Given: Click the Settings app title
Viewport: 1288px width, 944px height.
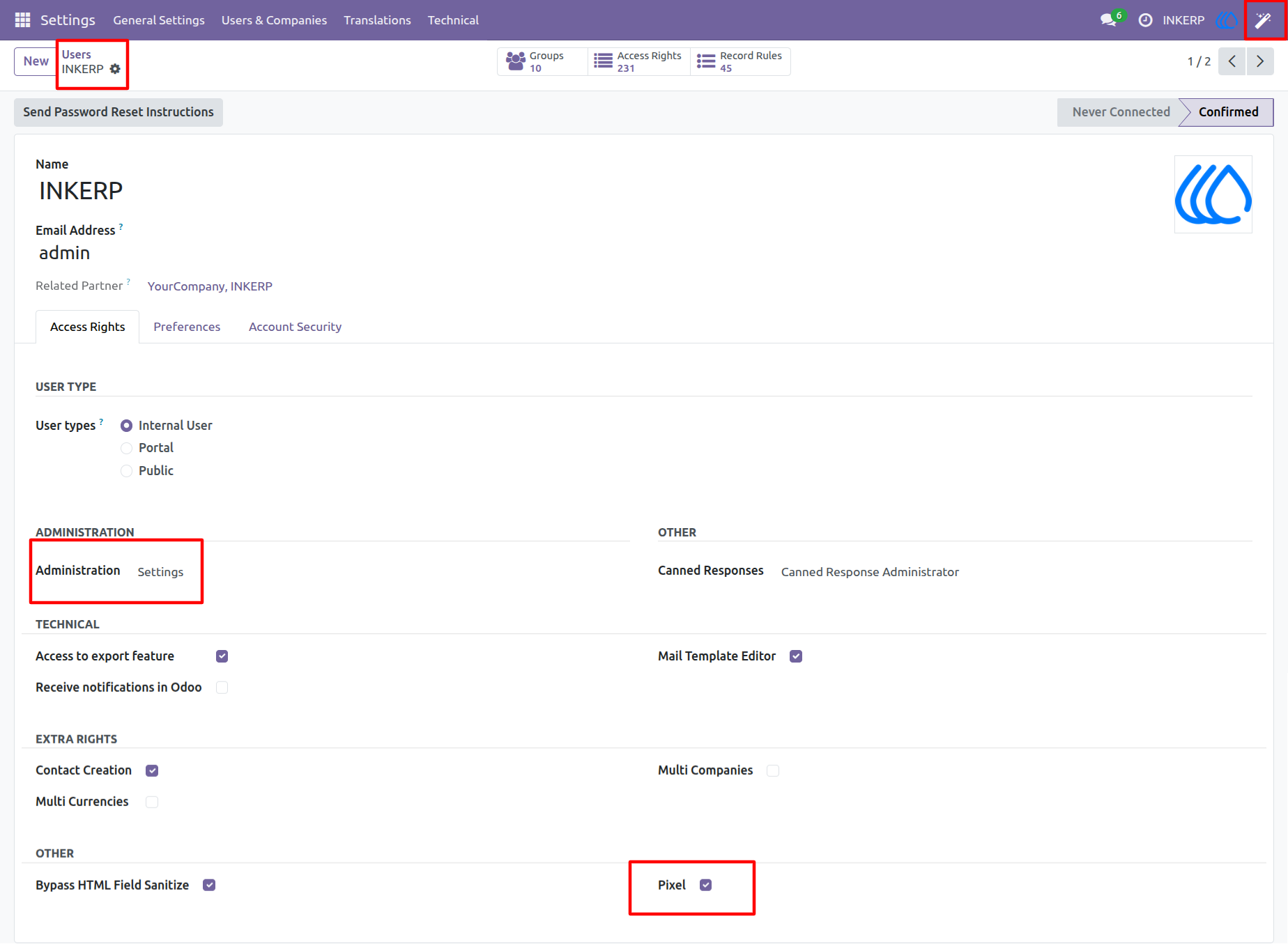Looking at the screenshot, I should coord(68,20).
